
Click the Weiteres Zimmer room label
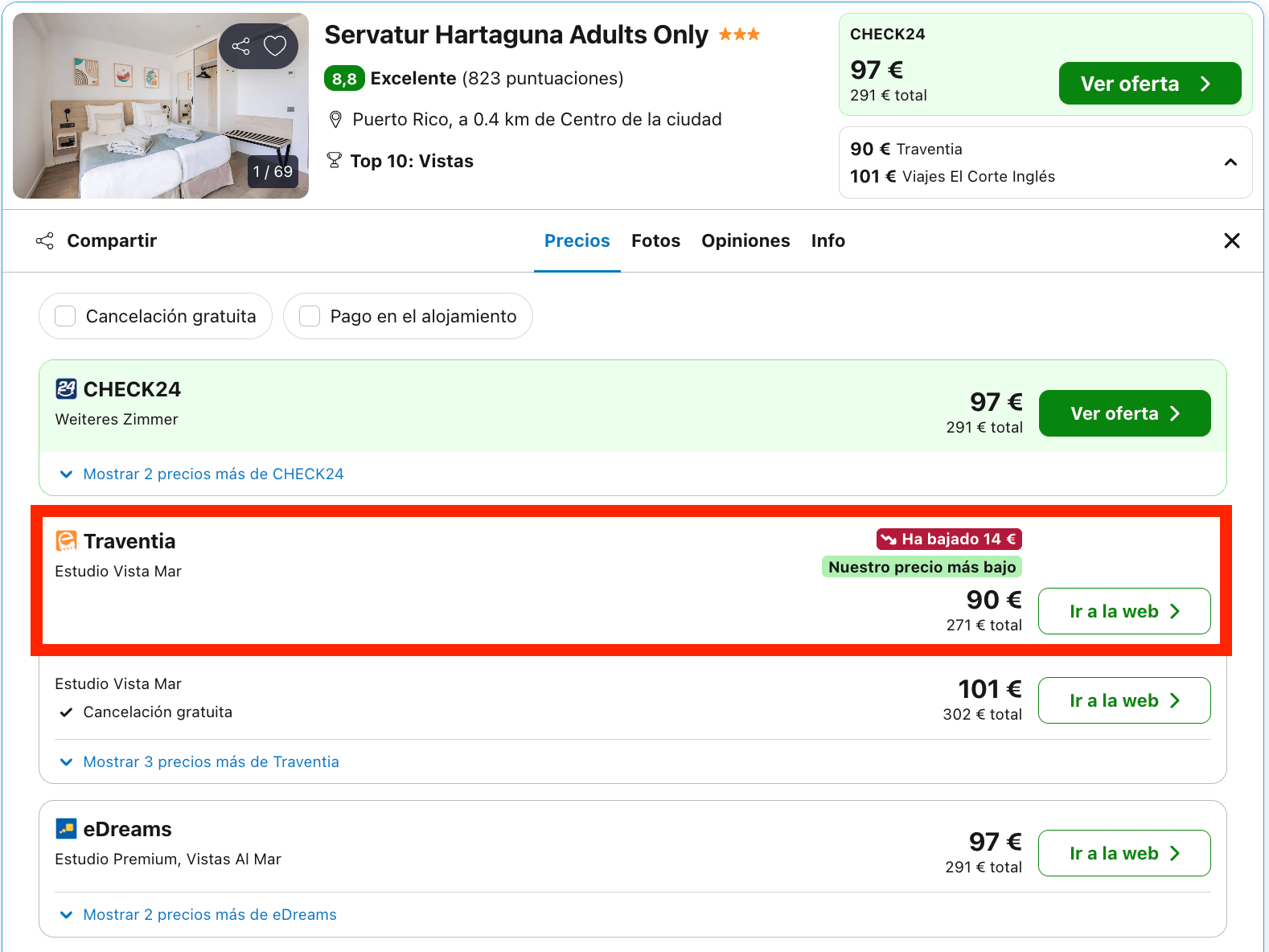pyautogui.click(x=117, y=420)
